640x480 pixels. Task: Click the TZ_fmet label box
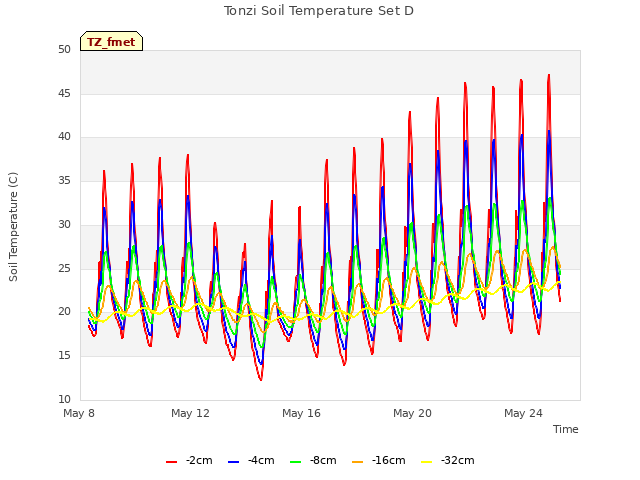(111, 41)
